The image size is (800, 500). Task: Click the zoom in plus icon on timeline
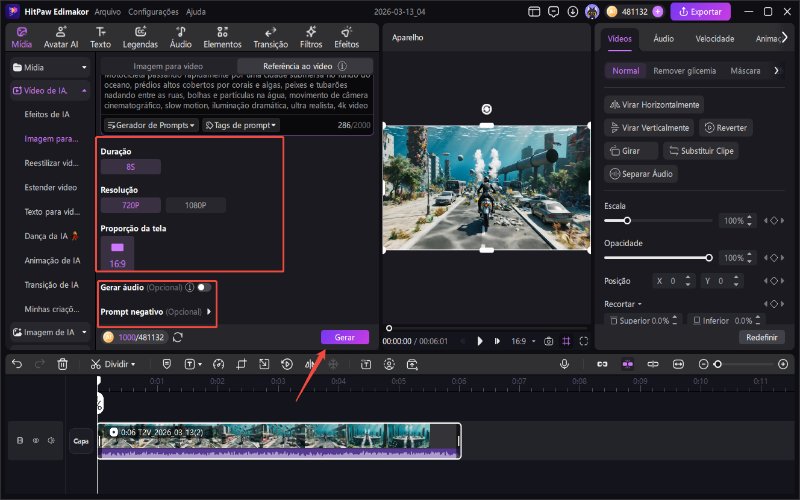click(x=783, y=364)
